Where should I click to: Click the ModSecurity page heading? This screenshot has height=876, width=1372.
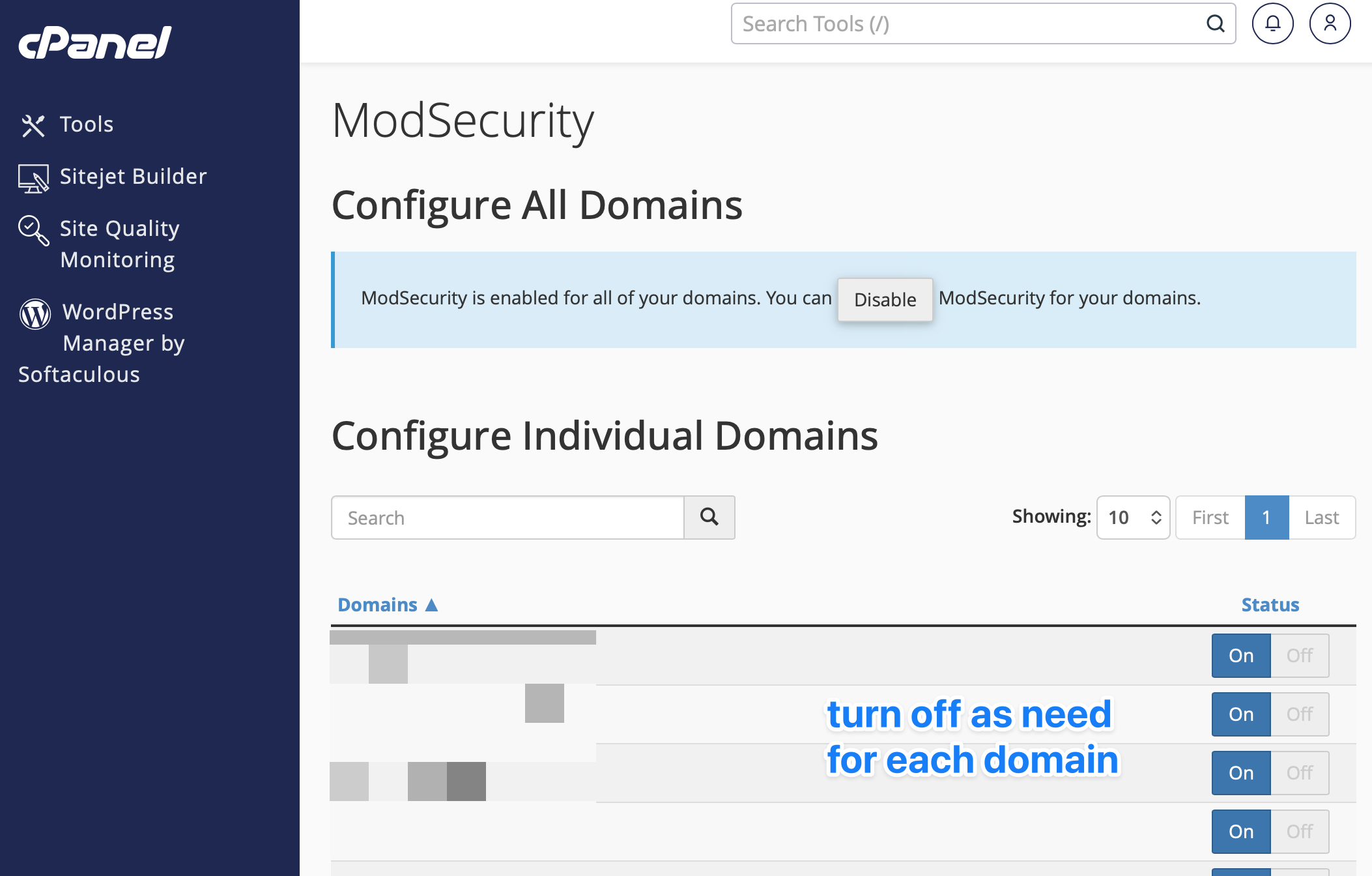point(463,121)
